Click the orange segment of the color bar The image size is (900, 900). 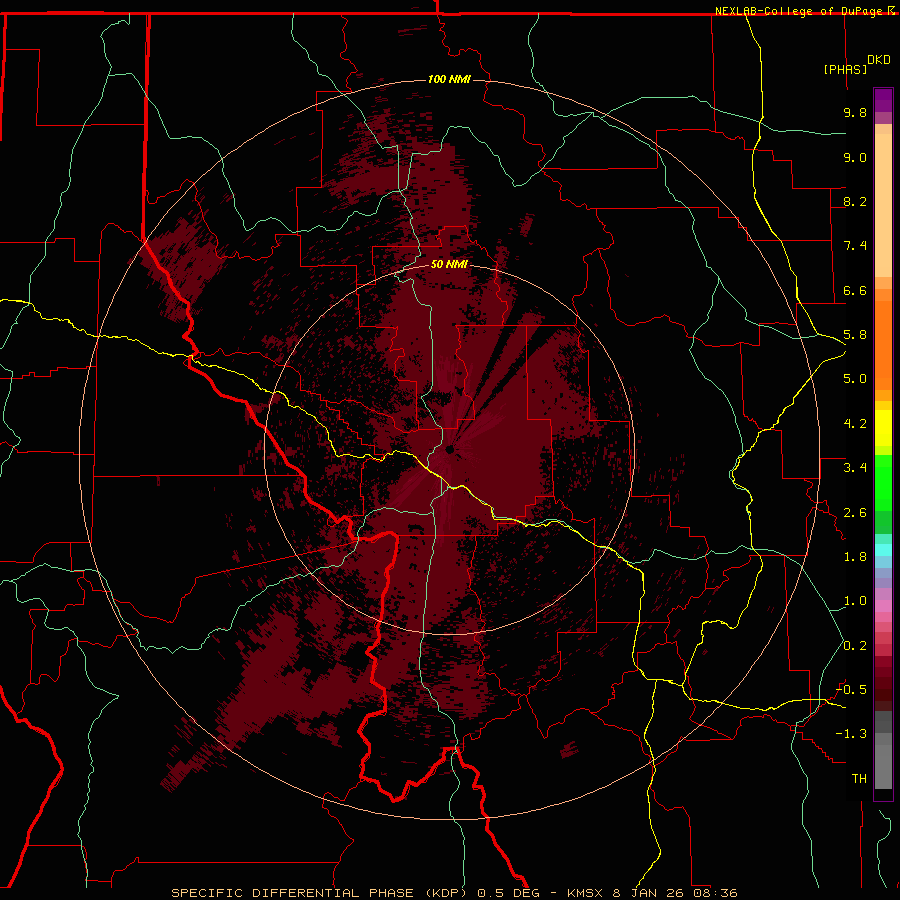click(x=883, y=345)
